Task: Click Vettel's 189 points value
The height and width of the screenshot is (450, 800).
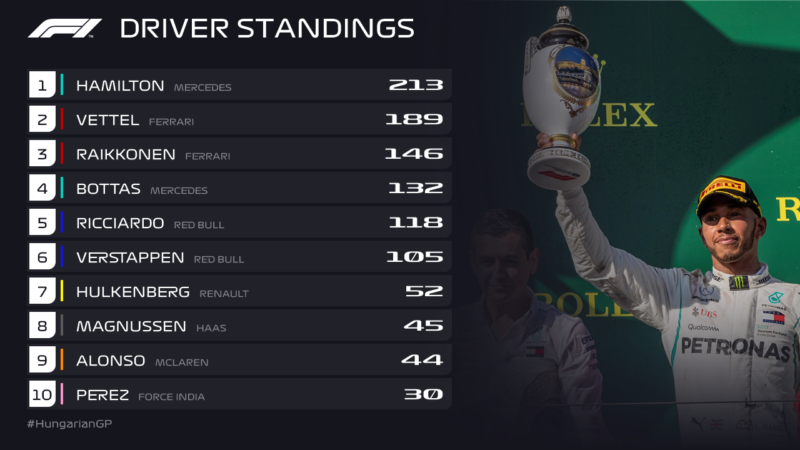Action: 414,119
